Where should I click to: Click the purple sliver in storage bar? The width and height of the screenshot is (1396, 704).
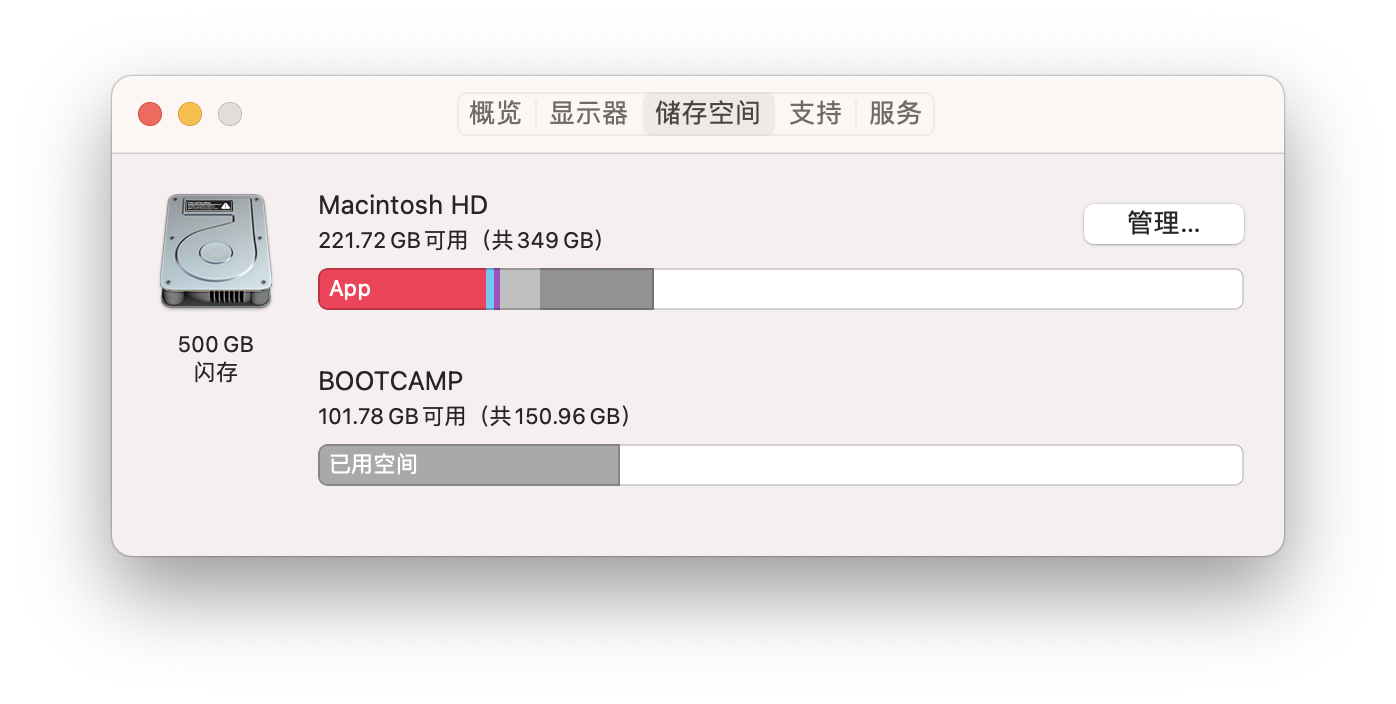(497, 289)
